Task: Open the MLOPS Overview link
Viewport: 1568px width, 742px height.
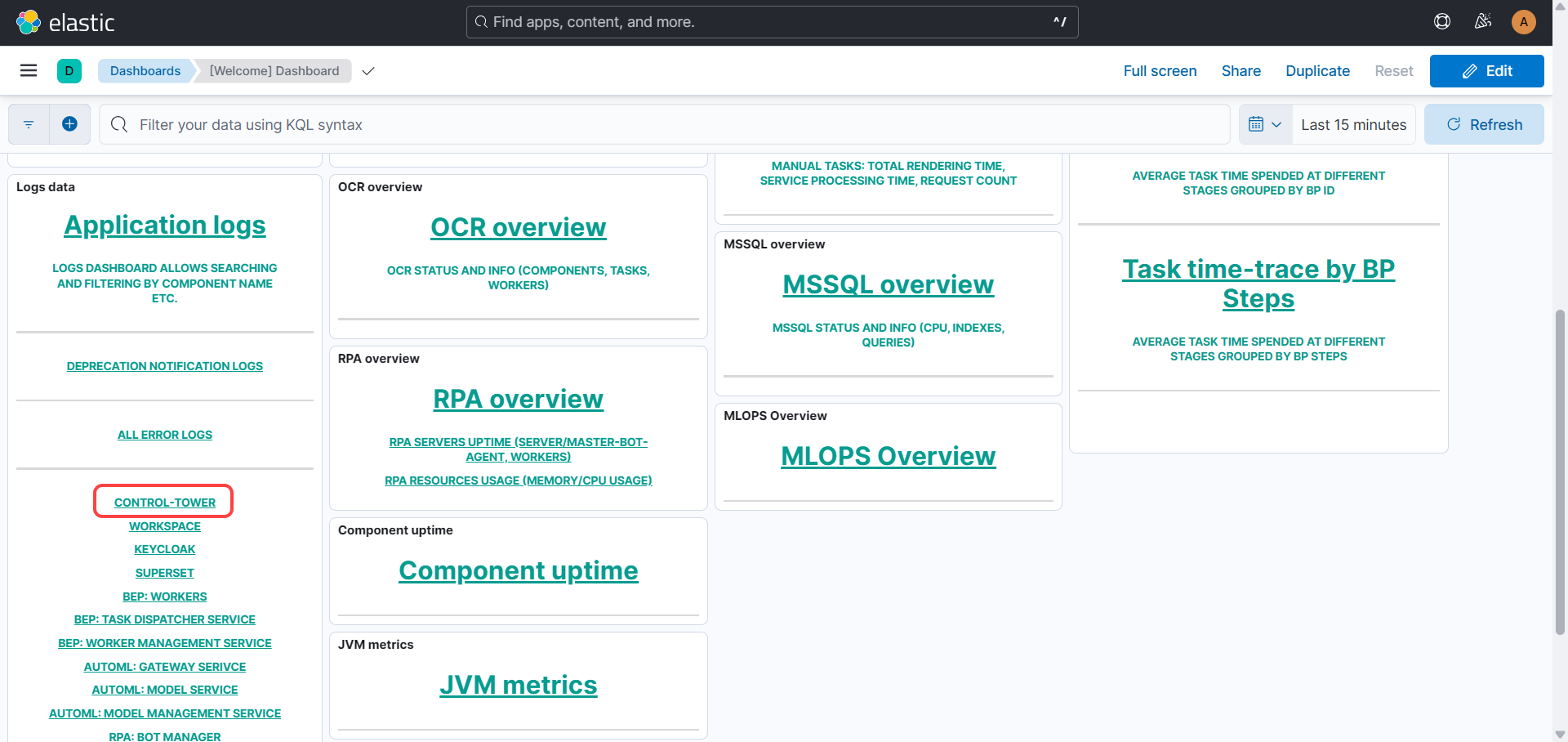Action: tap(889, 457)
